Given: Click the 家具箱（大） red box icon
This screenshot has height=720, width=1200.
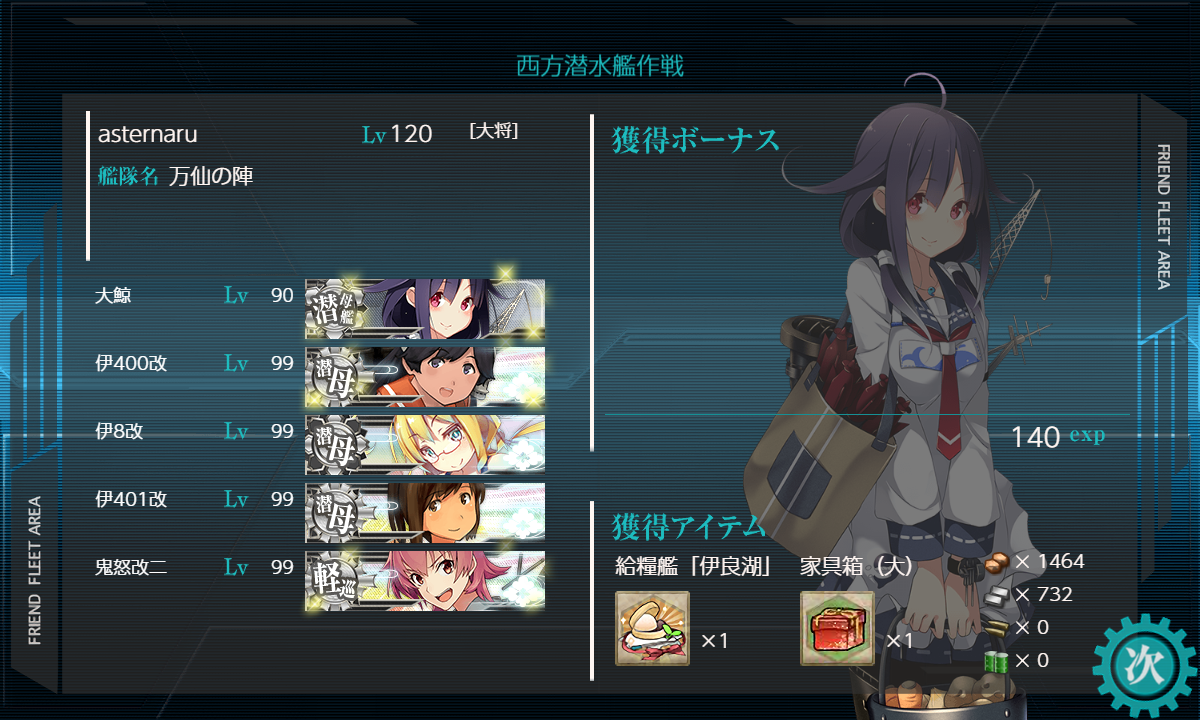Looking at the screenshot, I should (x=837, y=628).
